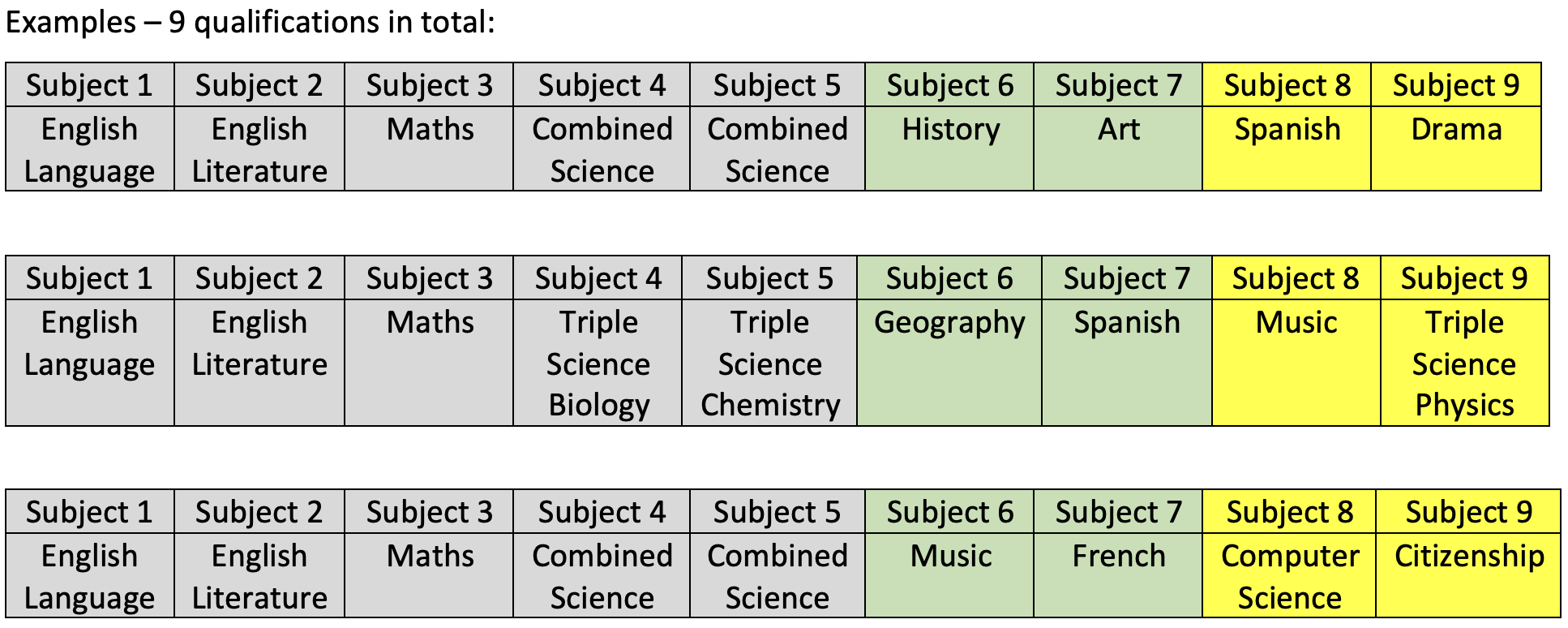
Task: Select English Literature in the third table
Action: (x=259, y=576)
